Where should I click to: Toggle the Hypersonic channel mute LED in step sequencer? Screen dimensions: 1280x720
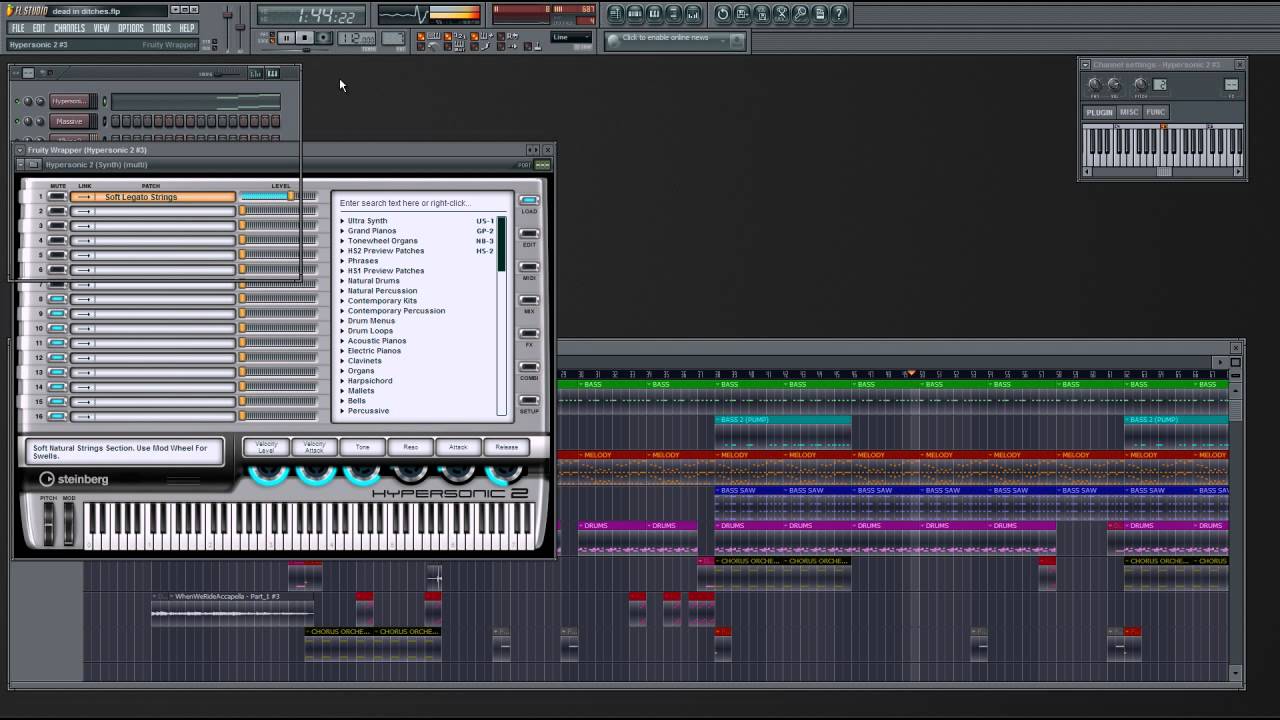tap(17, 101)
